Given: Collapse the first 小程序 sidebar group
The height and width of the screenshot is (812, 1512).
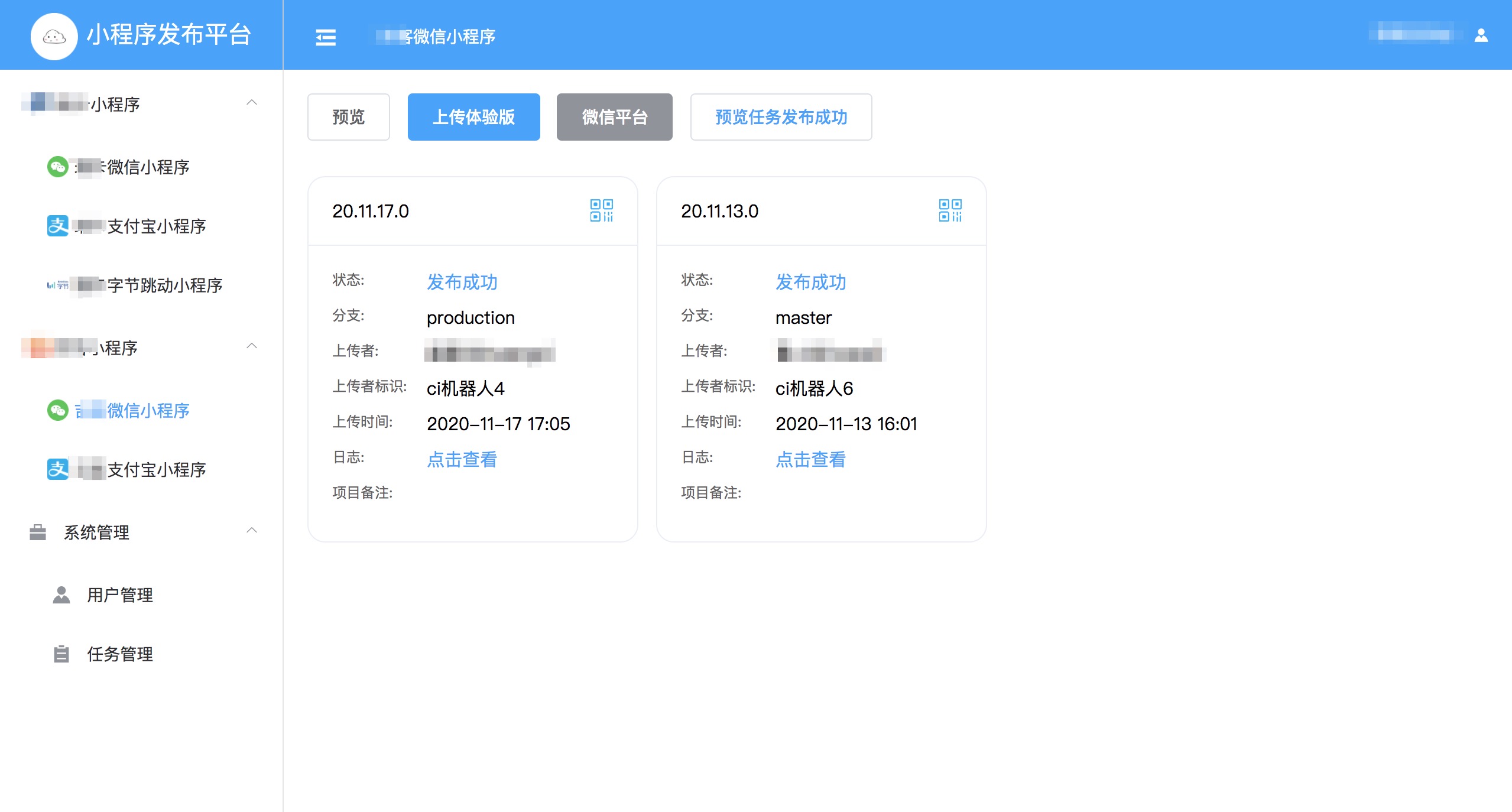Looking at the screenshot, I should [252, 103].
